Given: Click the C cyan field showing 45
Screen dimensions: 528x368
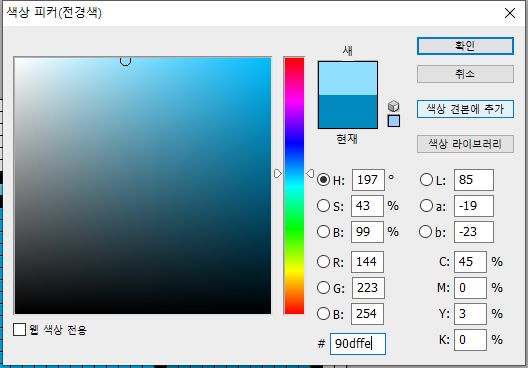Looking at the screenshot, I should 470,262.
